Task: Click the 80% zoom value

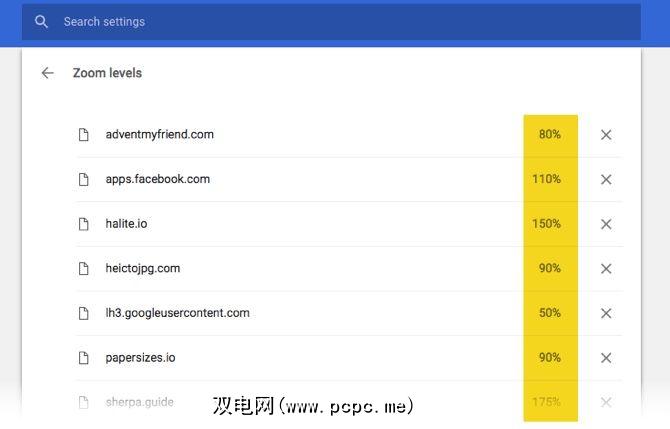Action: [550, 135]
